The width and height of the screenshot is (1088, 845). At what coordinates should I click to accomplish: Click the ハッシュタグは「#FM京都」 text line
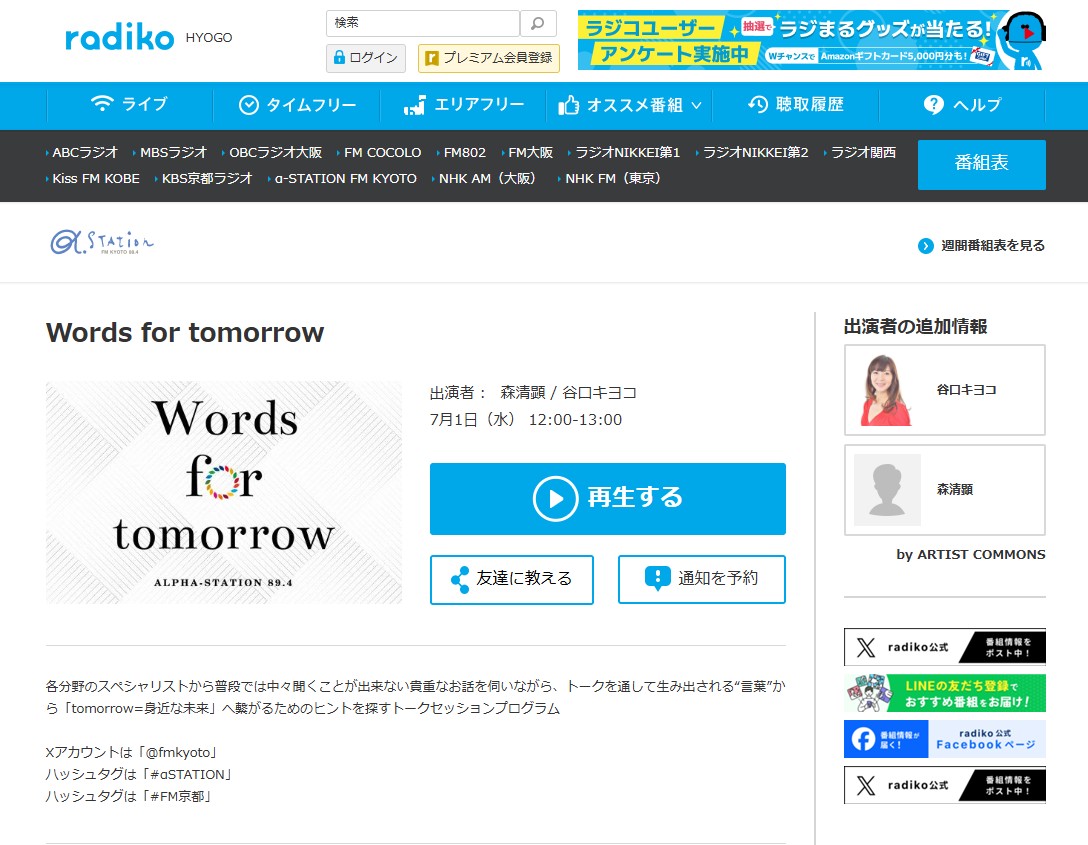(x=129, y=796)
